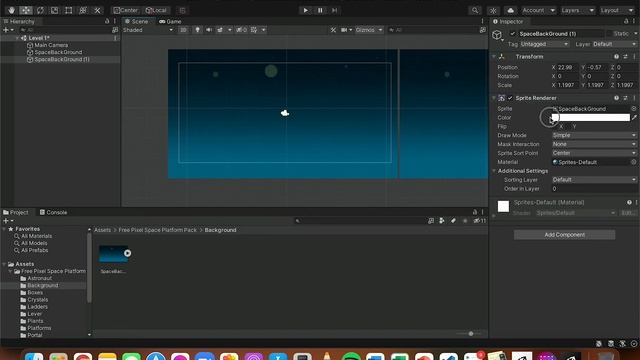Viewport: 640px width, 360px height.
Task: Open the global search icon
Action: (475, 10)
